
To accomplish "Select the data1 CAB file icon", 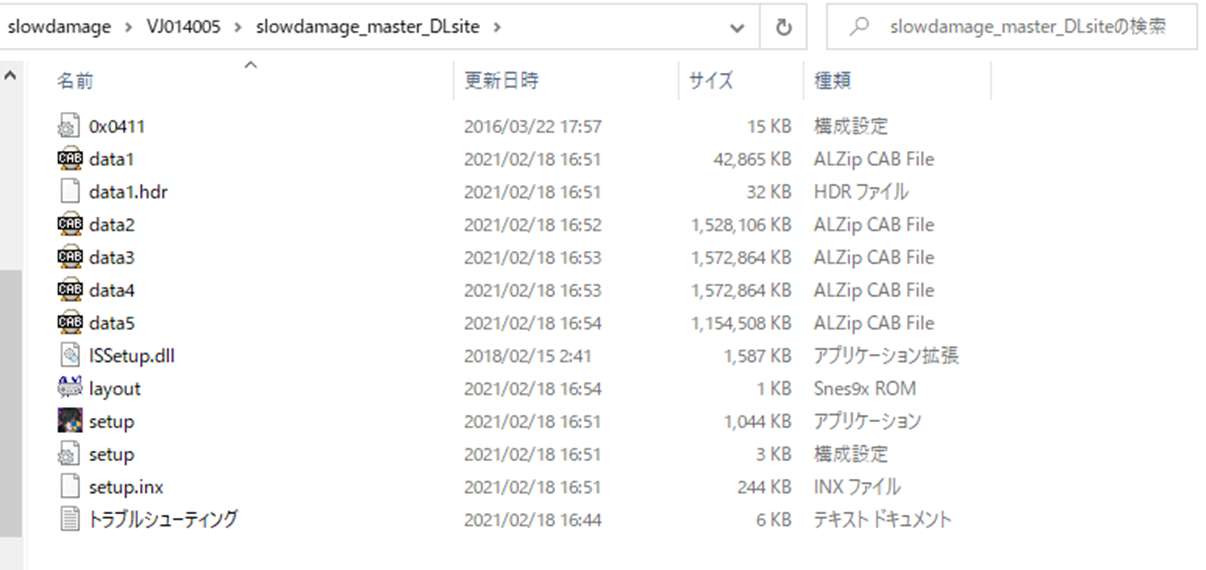I will tap(69, 159).
